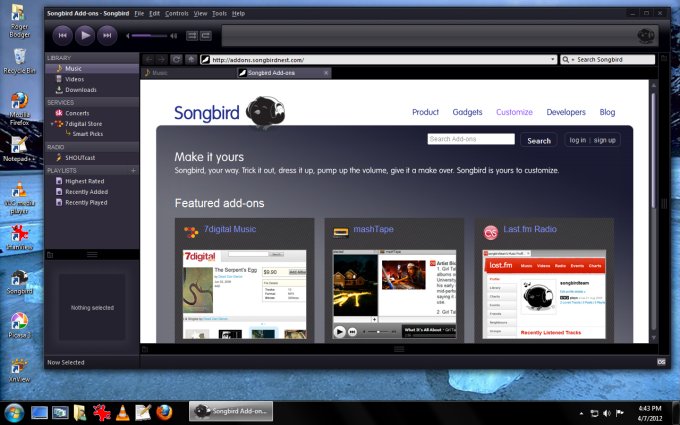The height and width of the screenshot is (425, 680).
Task: Open the Tools menu
Action: click(x=219, y=13)
